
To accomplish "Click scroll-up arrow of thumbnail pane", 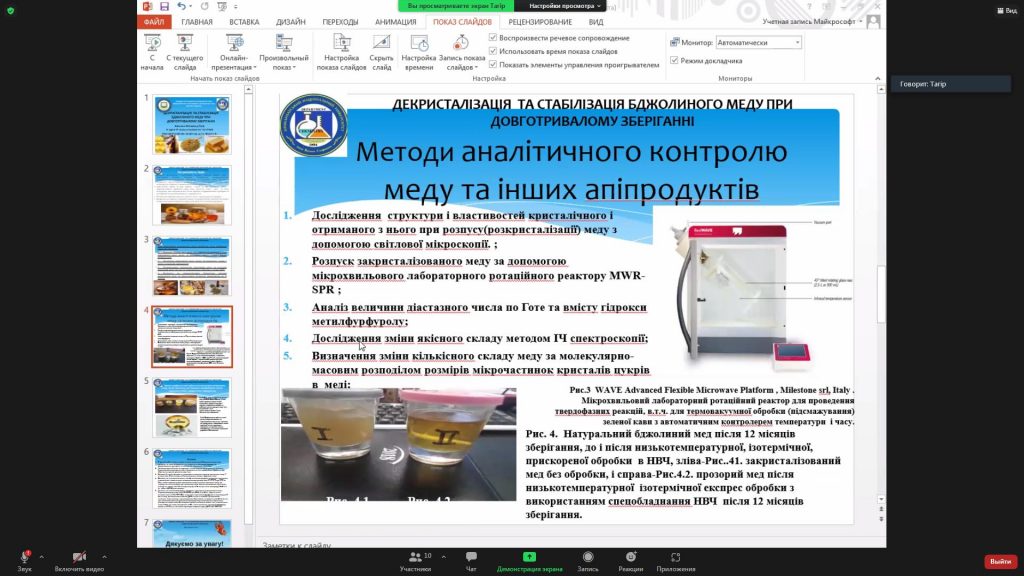I will tap(248, 89).
